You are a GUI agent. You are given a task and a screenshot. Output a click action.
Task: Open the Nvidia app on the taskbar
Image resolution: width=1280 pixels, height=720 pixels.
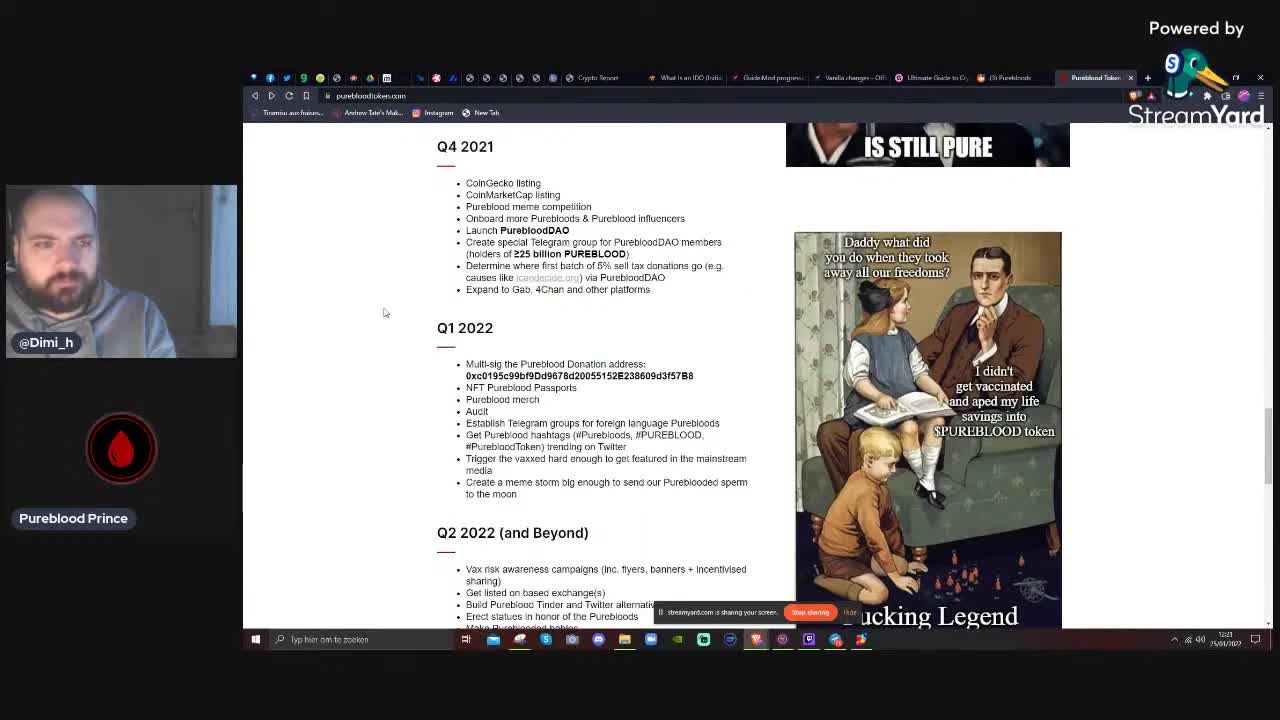(x=677, y=640)
